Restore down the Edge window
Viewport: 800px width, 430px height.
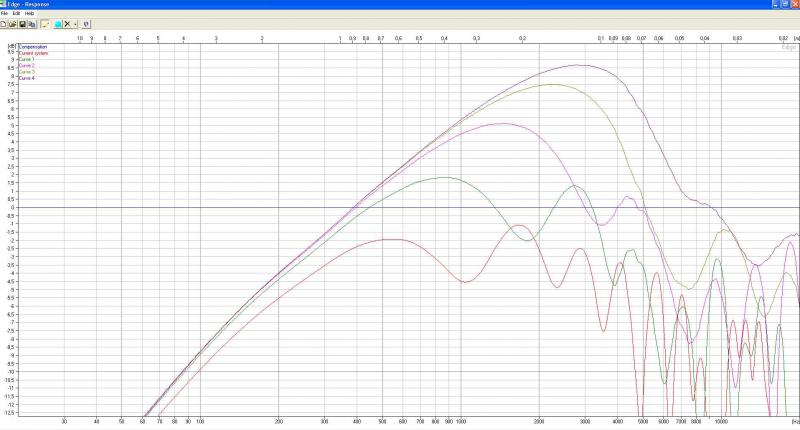pyautogui.click(x=785, y=4)
